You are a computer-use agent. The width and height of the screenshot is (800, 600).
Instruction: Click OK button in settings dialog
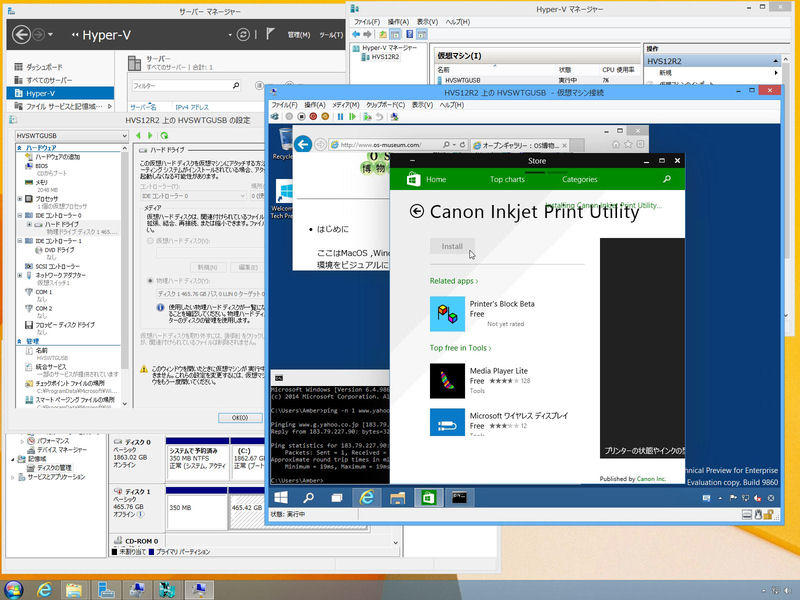pyautogui.click(x=240, y=417)
